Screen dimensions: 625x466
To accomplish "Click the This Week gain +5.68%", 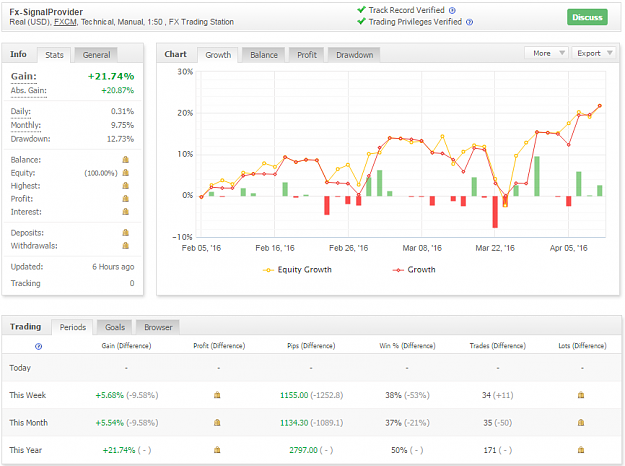I will [x=110, y=395].
